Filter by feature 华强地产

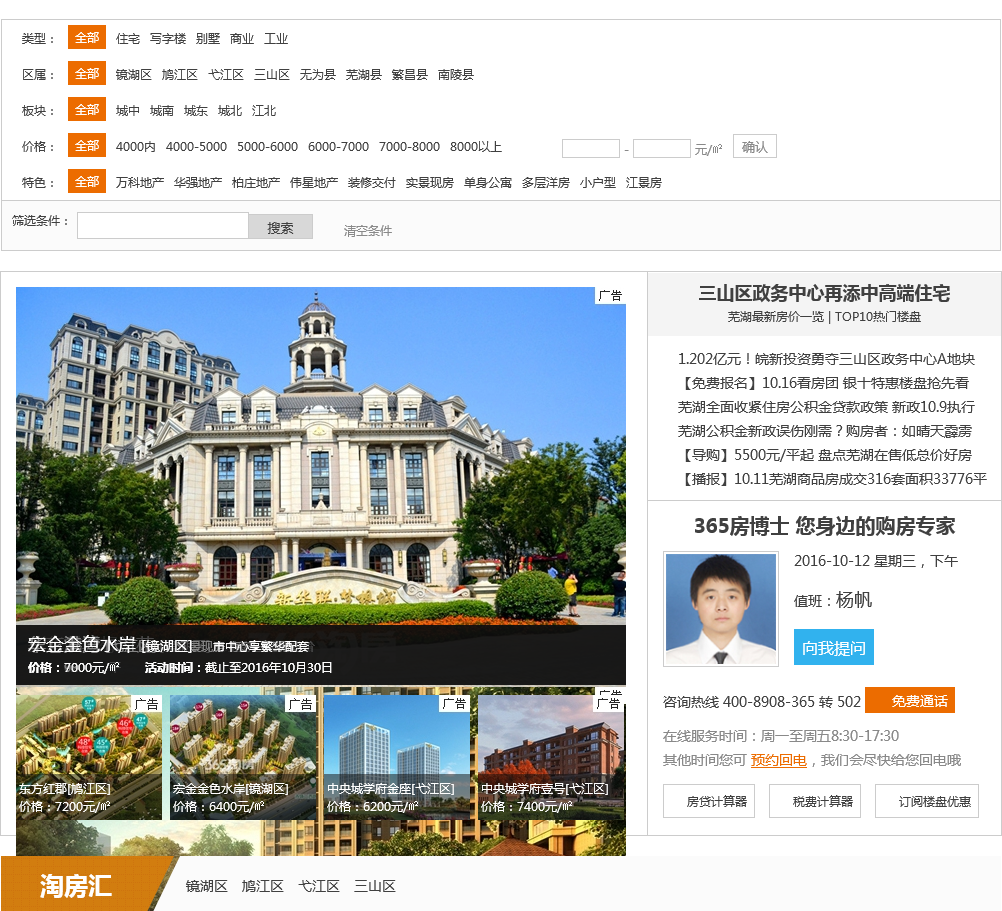click(198, 183)
